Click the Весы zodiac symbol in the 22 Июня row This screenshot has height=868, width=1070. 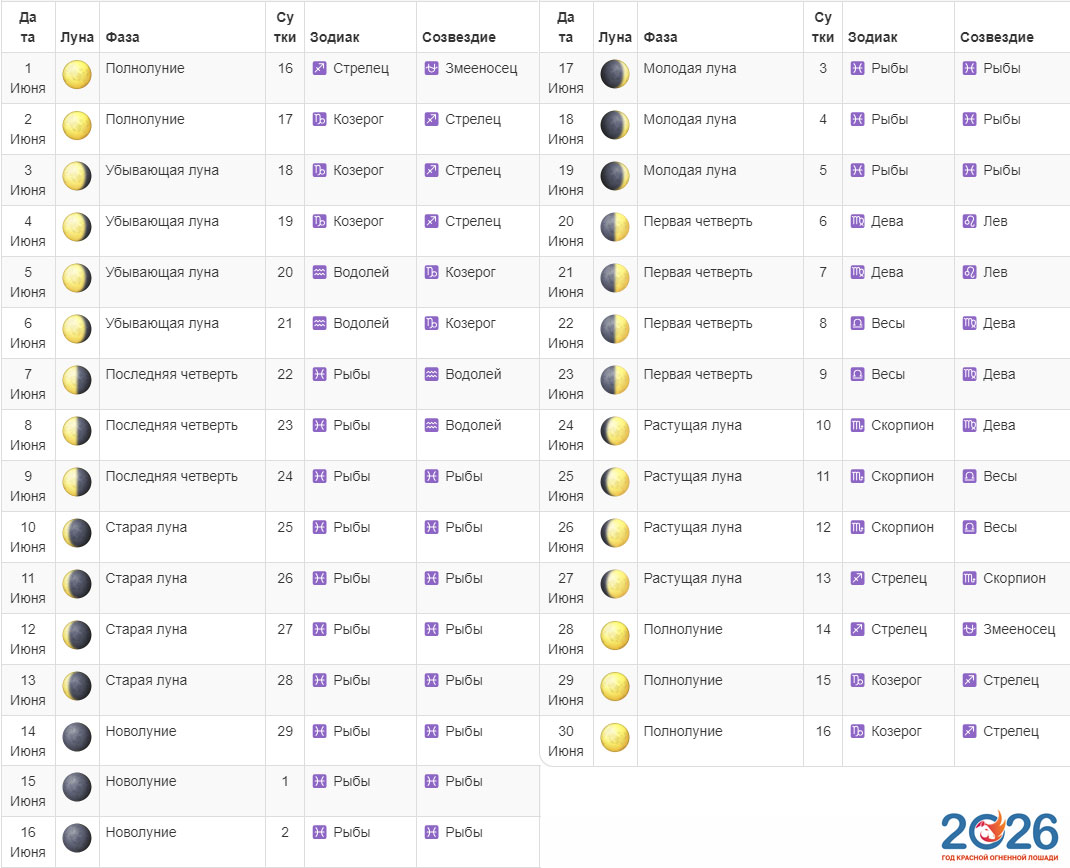(x=857, y=323)
